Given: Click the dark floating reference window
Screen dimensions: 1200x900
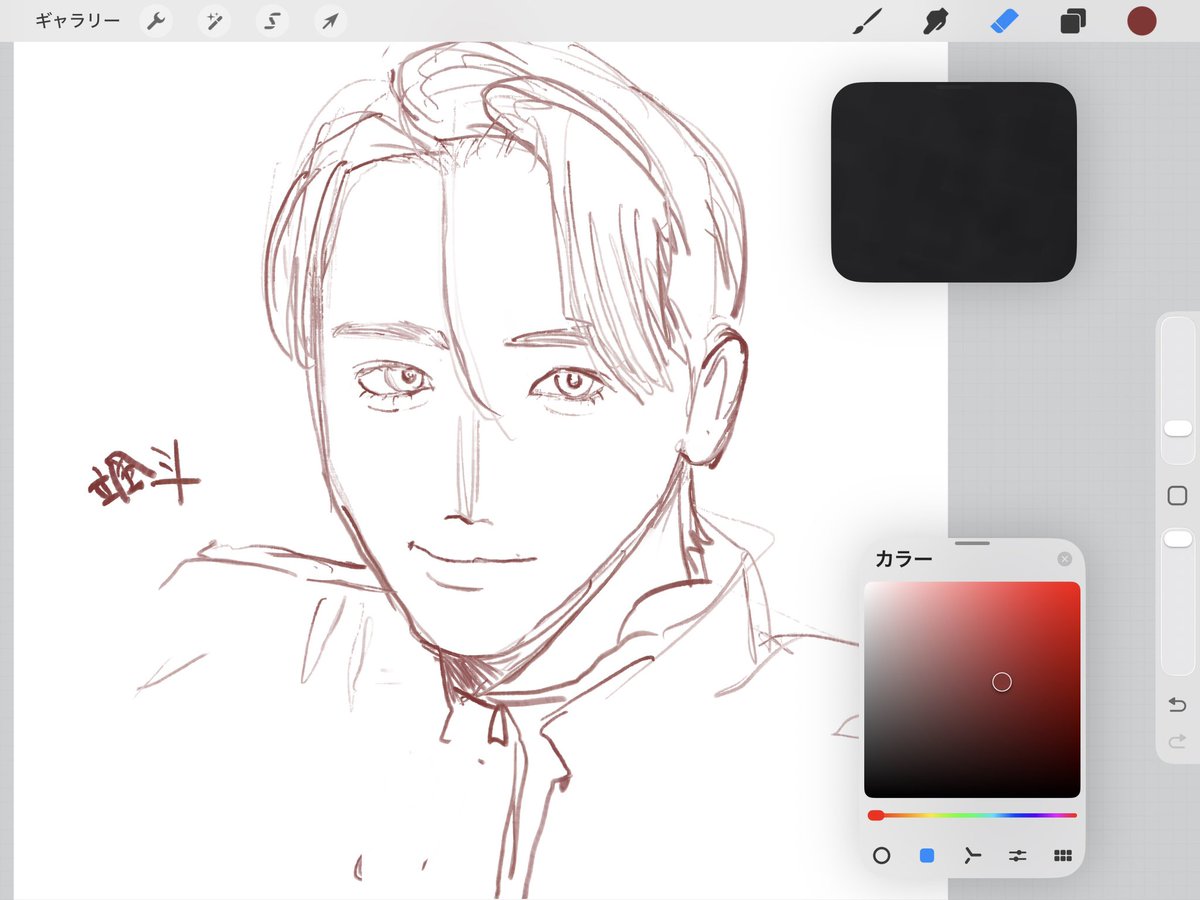Looking at the screenshot, I should point(954,182).
